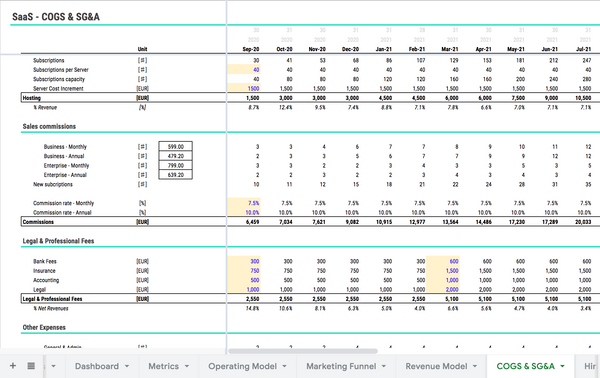Image resolution: width=600 pixels, height=378 pixels.
Task: Select the Operating Model tab
Action: pyautogui.click(x=242, y=366)
